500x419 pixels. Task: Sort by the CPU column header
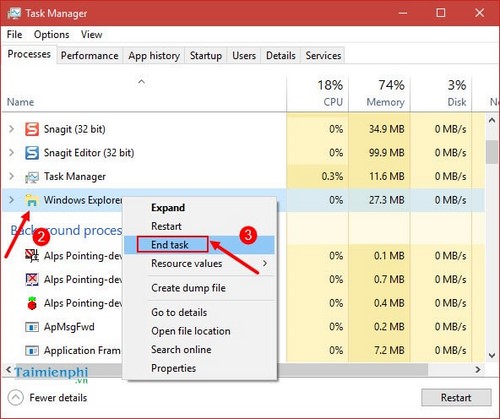click(317, 93)
